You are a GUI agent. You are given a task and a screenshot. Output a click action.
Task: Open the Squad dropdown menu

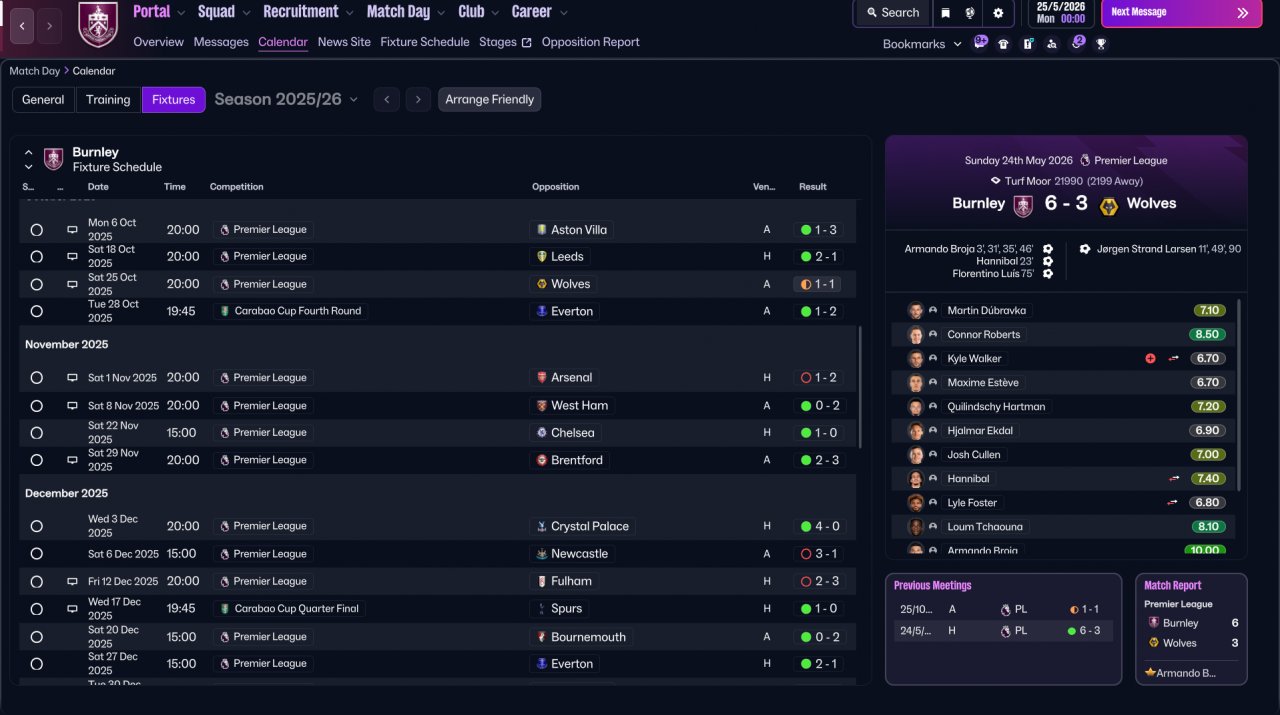223,12
